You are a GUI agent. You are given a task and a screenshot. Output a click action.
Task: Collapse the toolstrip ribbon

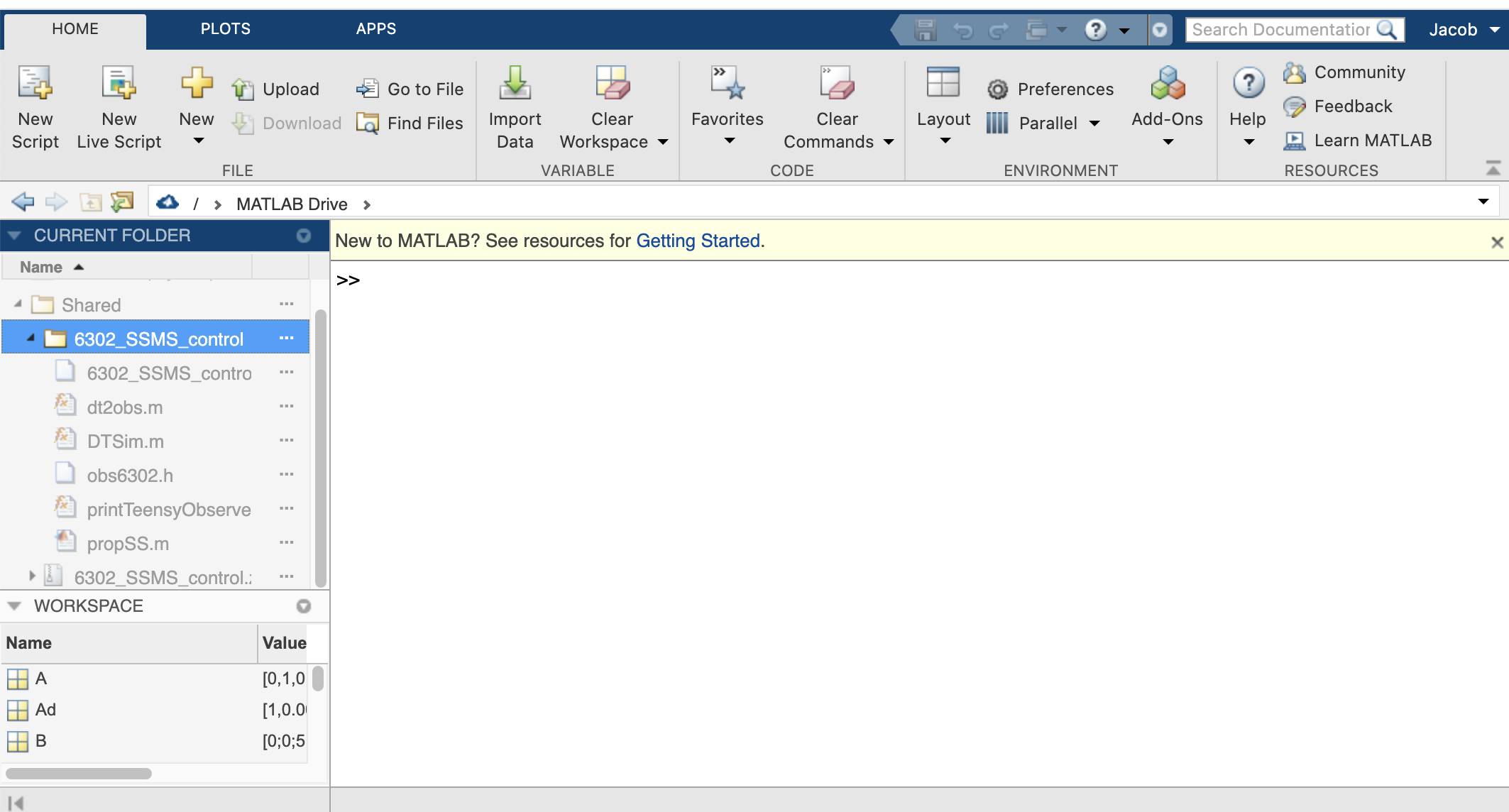pyautogui.click(x=1493, y=168)
